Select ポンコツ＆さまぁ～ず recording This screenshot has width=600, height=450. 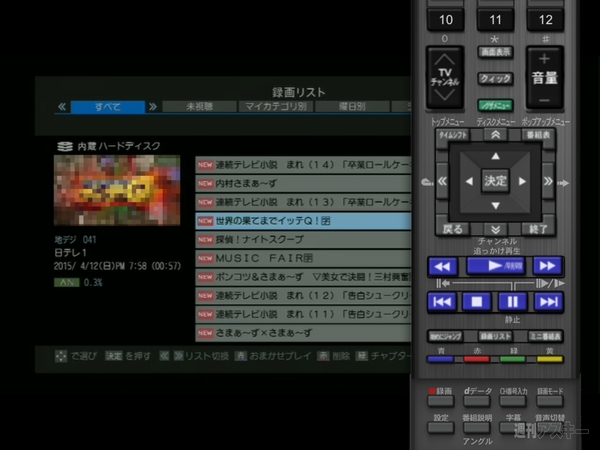[x=303, y=277]
